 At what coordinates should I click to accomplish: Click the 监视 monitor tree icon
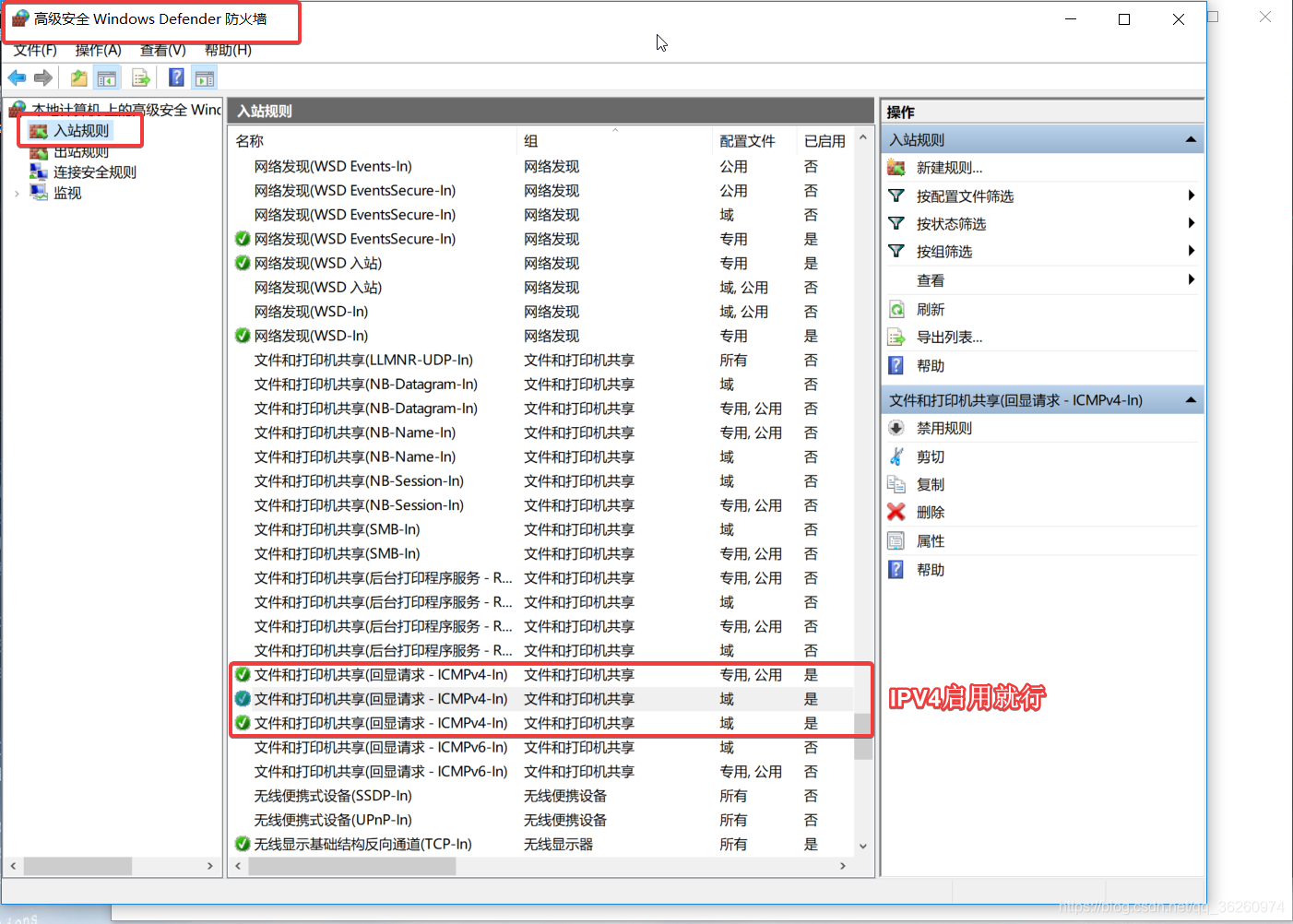(38, 192)
